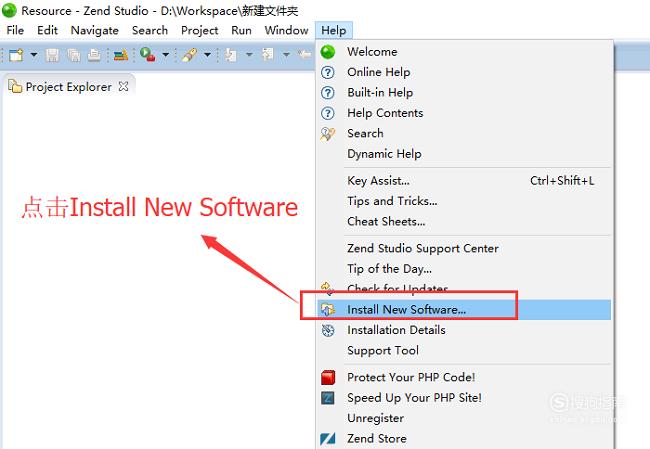Click the Save toolbar icon
This screenshot has height=449, width=650.
(52, 55)
